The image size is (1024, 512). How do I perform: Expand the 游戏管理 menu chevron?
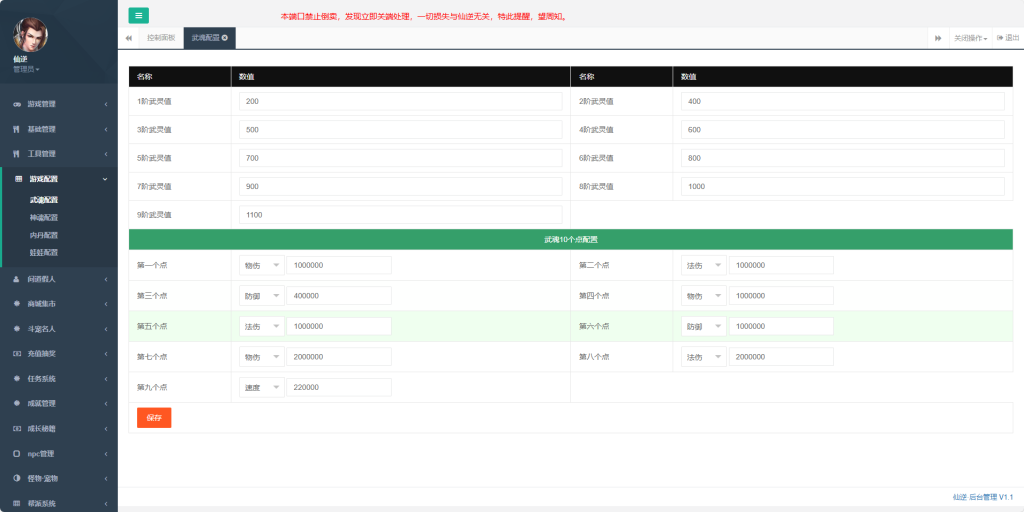pyautogui.click(x=106, y=104)
